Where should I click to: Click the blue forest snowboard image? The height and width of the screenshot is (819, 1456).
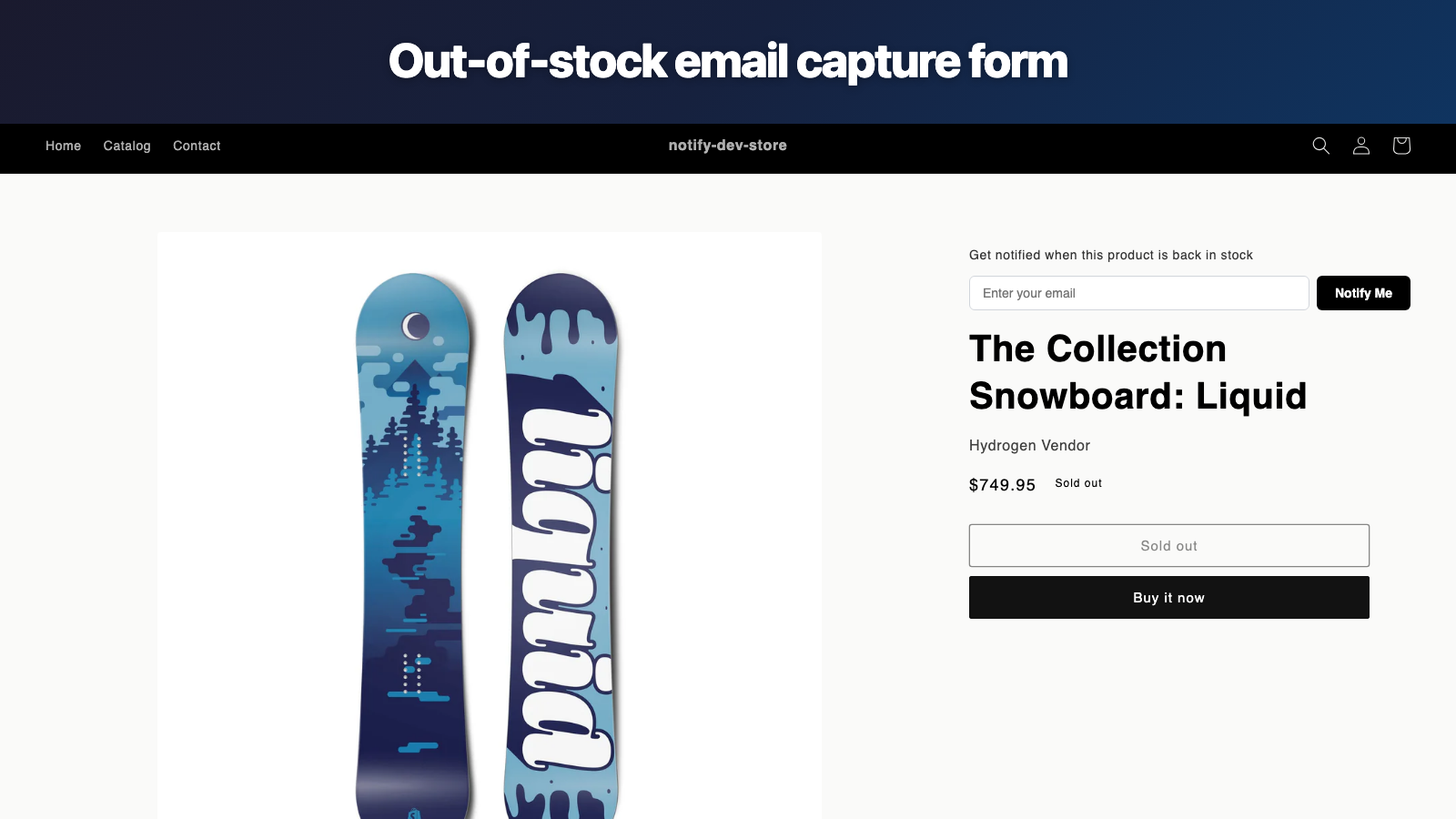414,546
